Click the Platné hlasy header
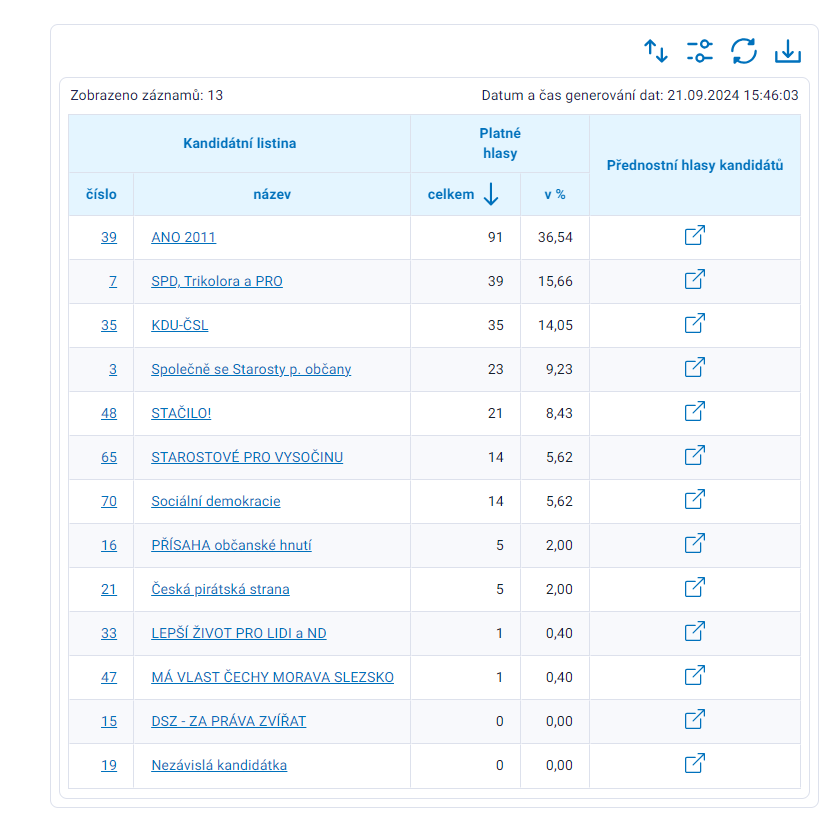Image resolution: width=839 pixels, height=823 pixels. coord(500,143)
